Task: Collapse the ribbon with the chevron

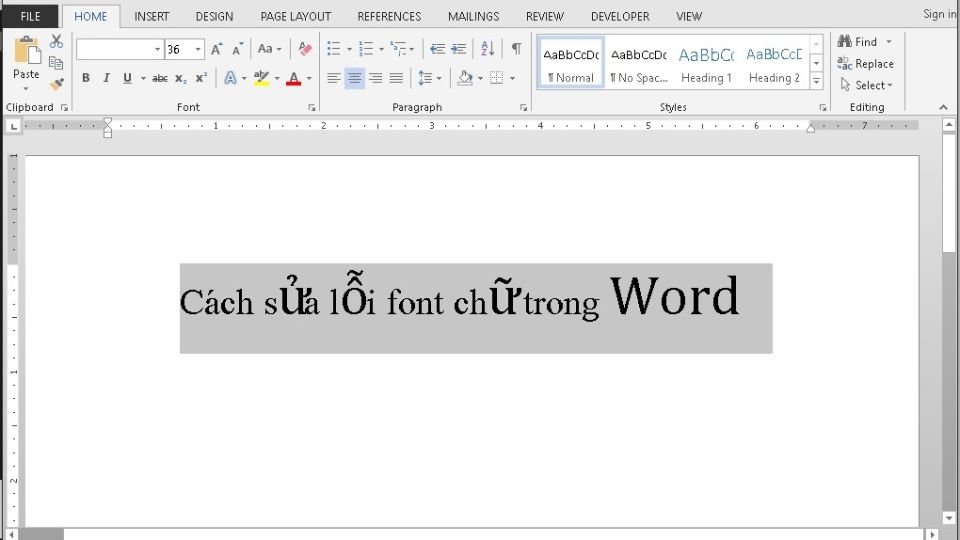Action: (943, 108)
